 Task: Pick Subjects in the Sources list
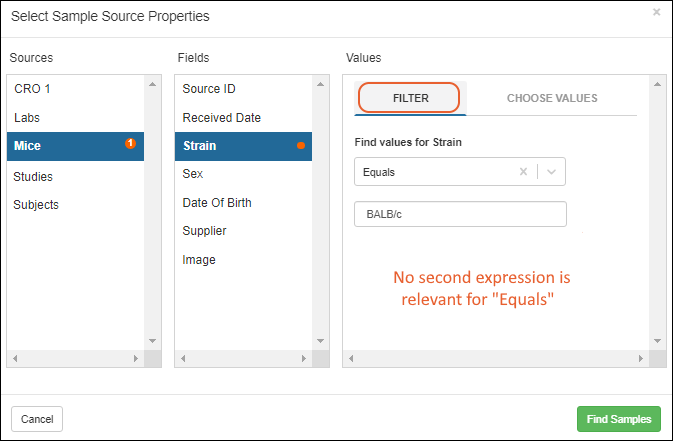point(36,205)
